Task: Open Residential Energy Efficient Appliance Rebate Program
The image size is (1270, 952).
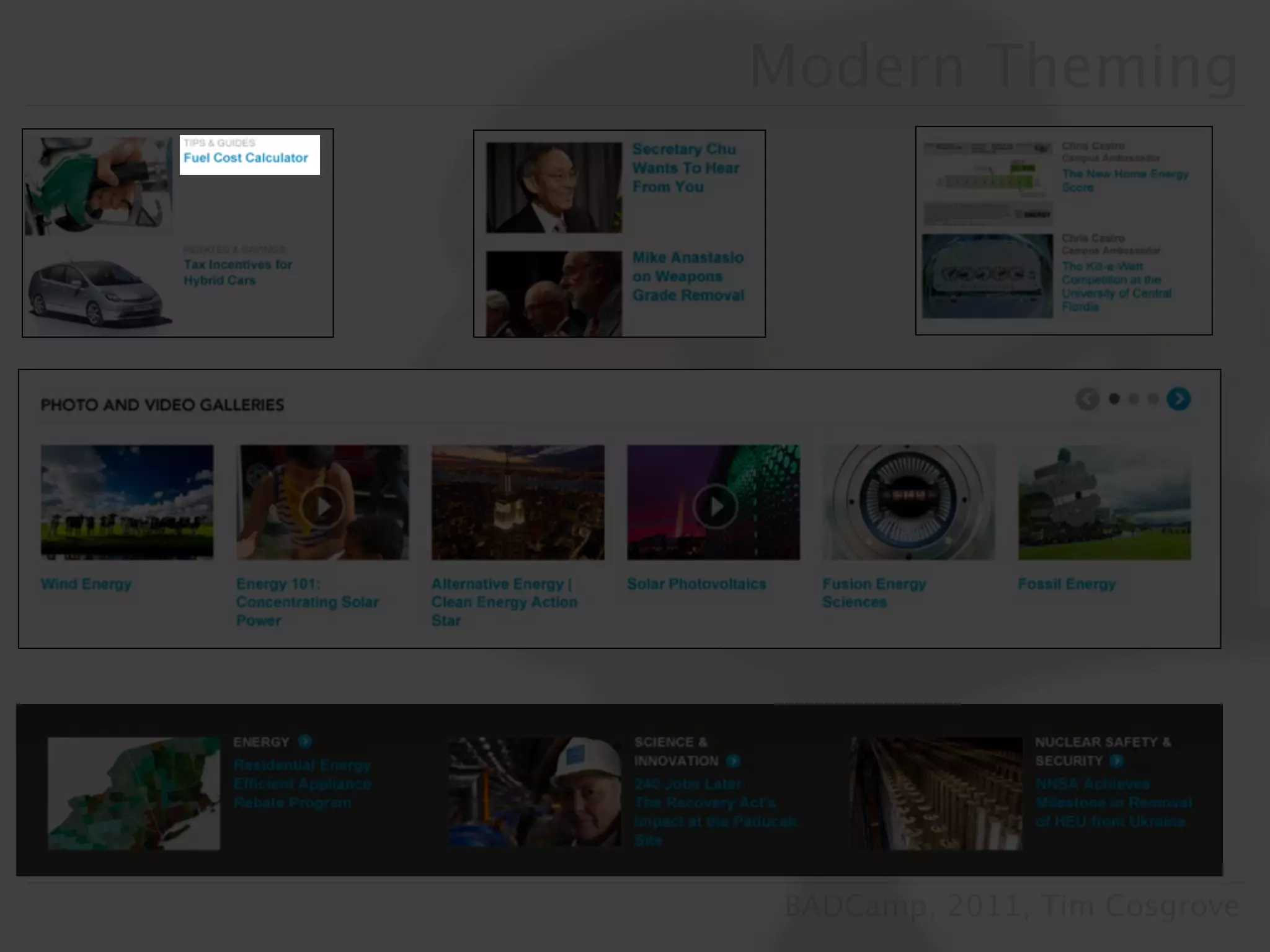Action: (x=302, y=784)
